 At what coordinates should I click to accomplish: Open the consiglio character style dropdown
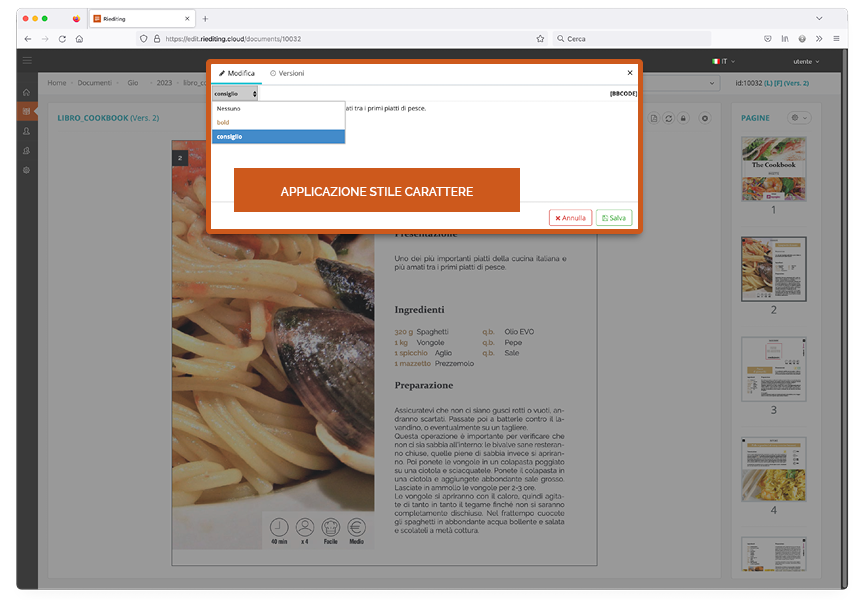(x=235, y=93)
